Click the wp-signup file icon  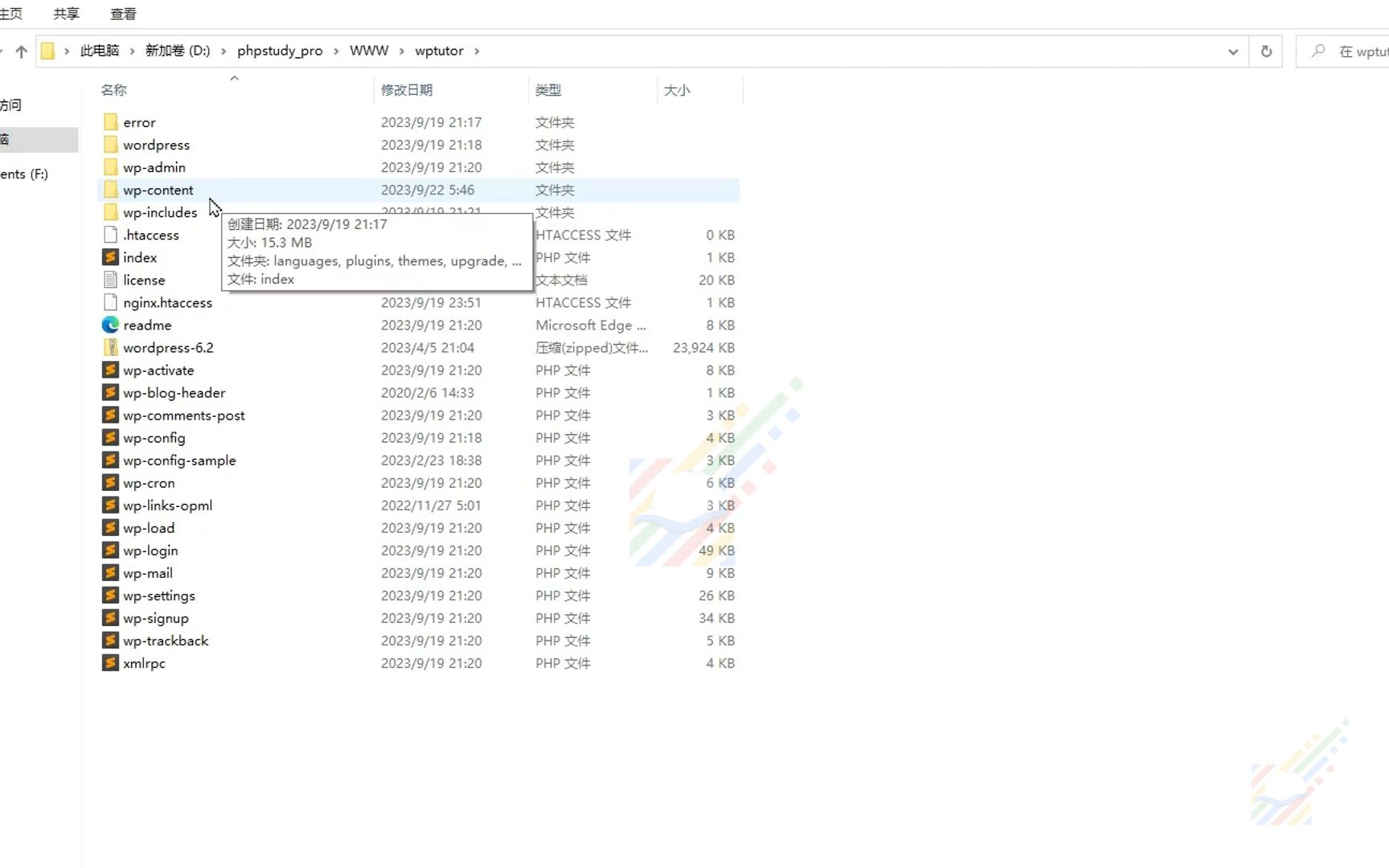pos(111,617)
